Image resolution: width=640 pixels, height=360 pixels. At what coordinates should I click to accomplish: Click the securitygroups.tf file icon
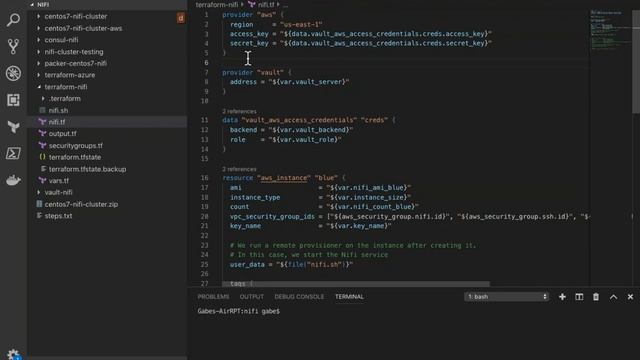[x=42, y=145]
